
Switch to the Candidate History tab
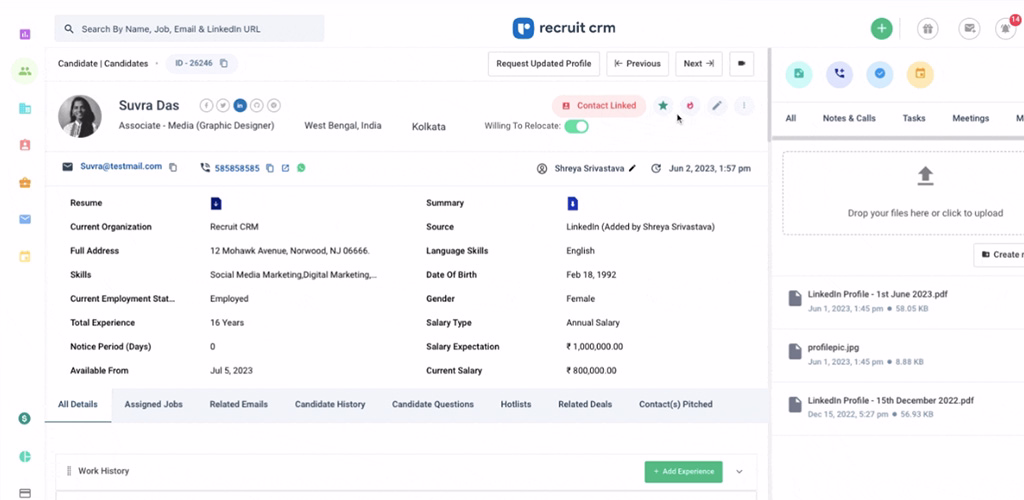coord(330,405)
